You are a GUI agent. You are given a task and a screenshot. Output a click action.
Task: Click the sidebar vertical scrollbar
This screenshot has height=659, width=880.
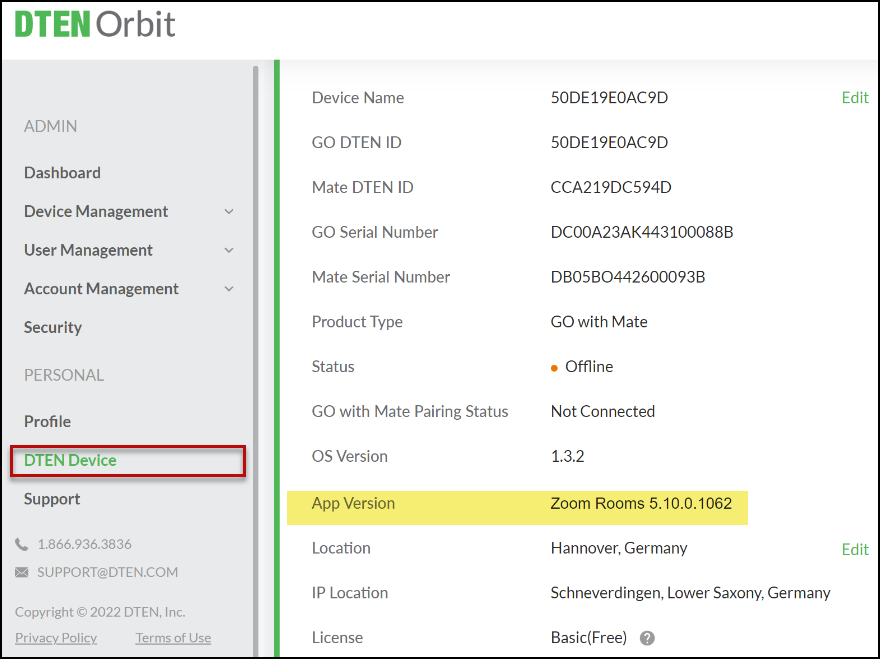[256, 359]
